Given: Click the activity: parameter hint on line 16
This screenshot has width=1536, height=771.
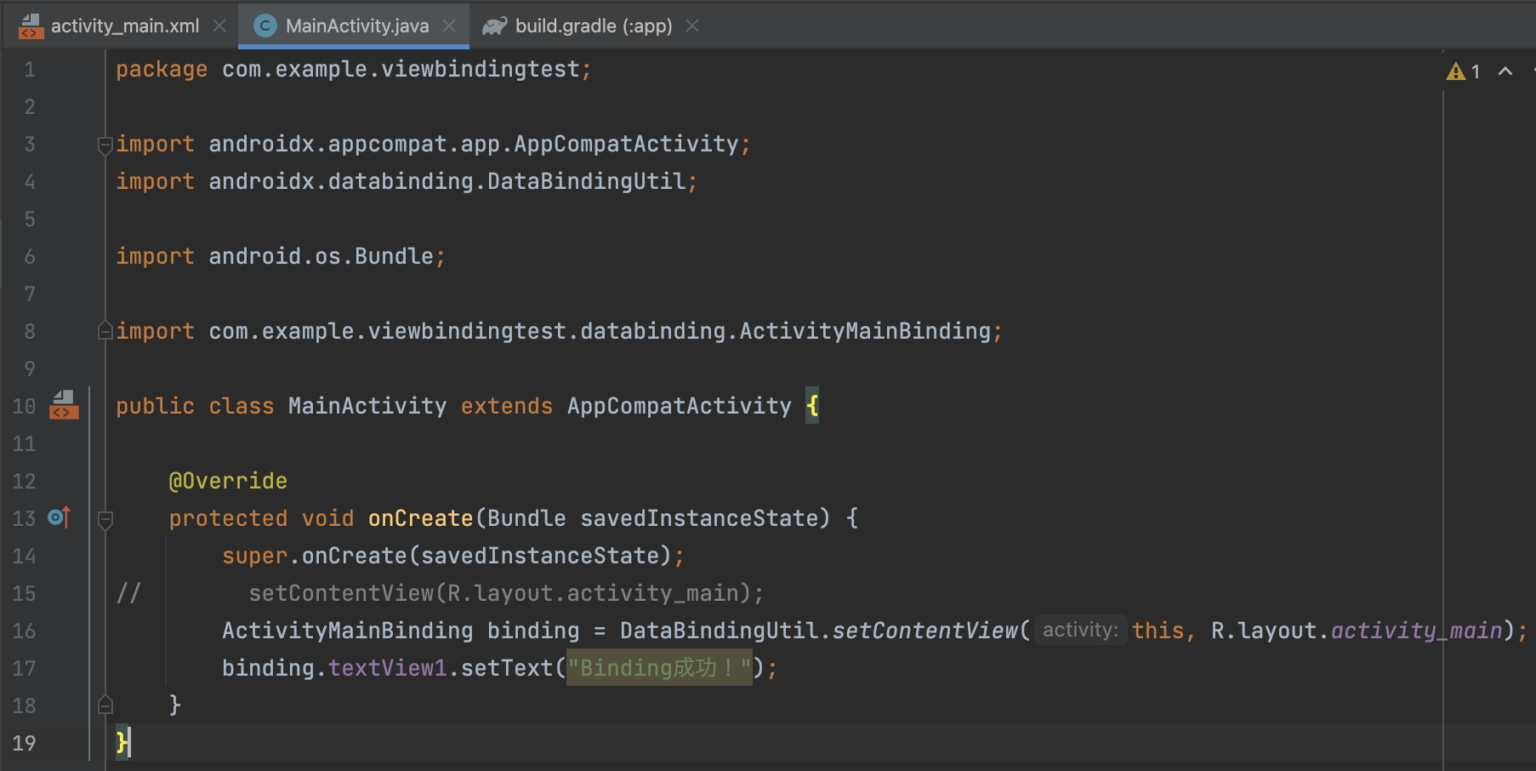Looking at the screenshot, I should pyautogui.click(x=1080, y=630).
